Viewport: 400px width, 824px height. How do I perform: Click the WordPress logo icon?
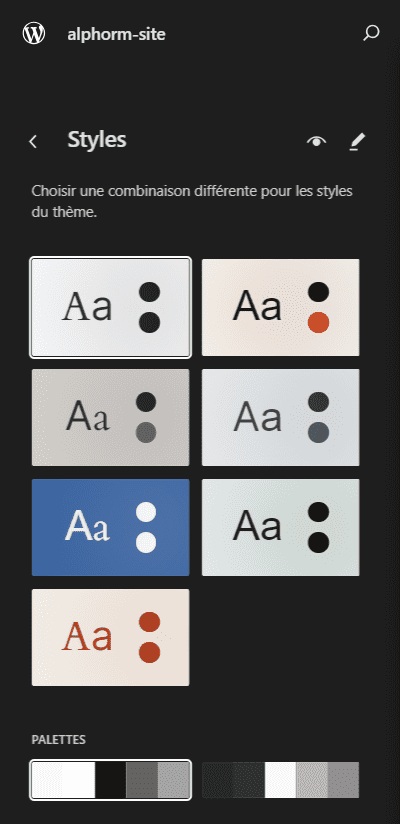[x=34, y=34]
